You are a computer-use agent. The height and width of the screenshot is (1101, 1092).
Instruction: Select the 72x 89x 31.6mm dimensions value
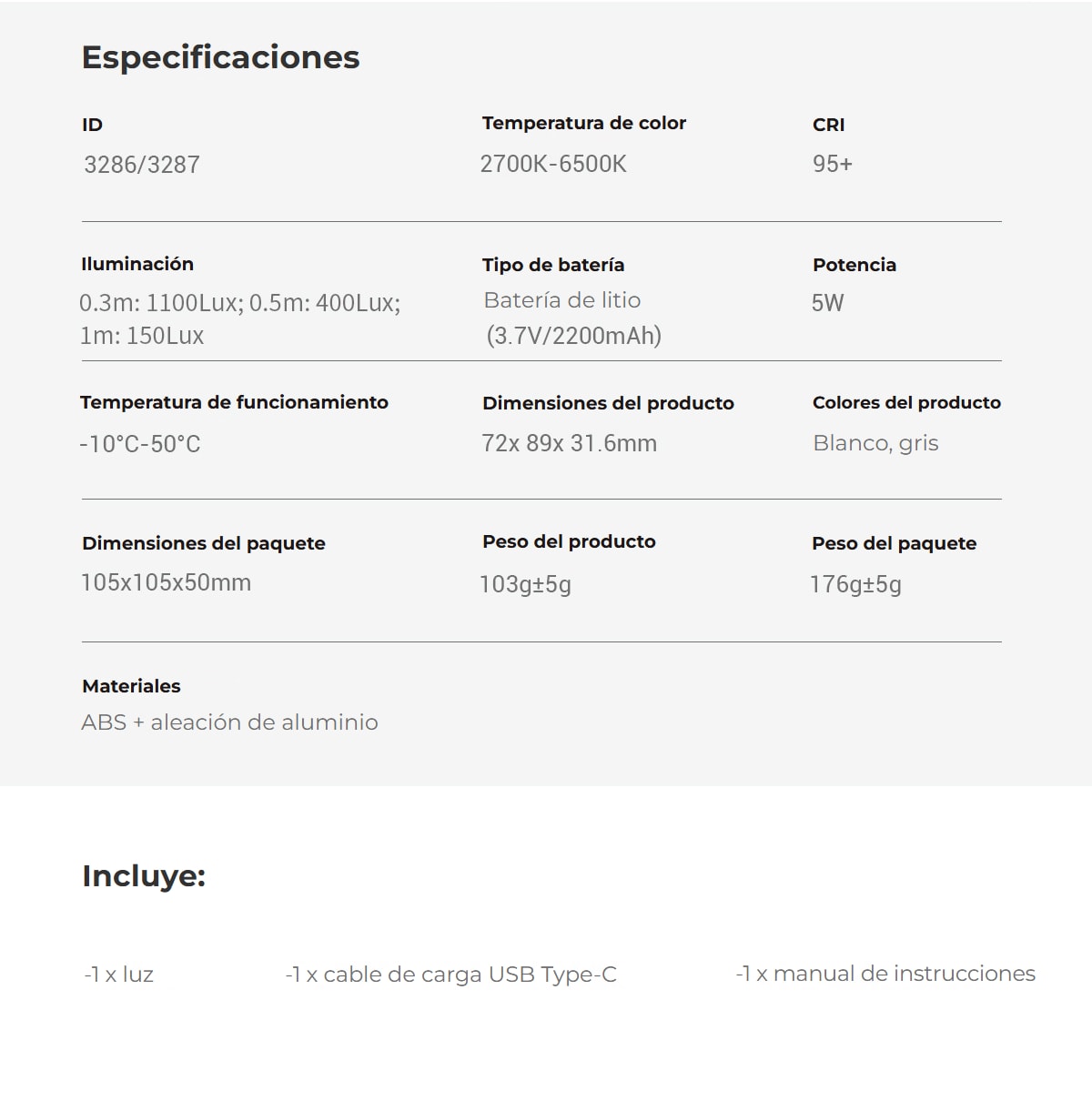click(x=570, y=443)
